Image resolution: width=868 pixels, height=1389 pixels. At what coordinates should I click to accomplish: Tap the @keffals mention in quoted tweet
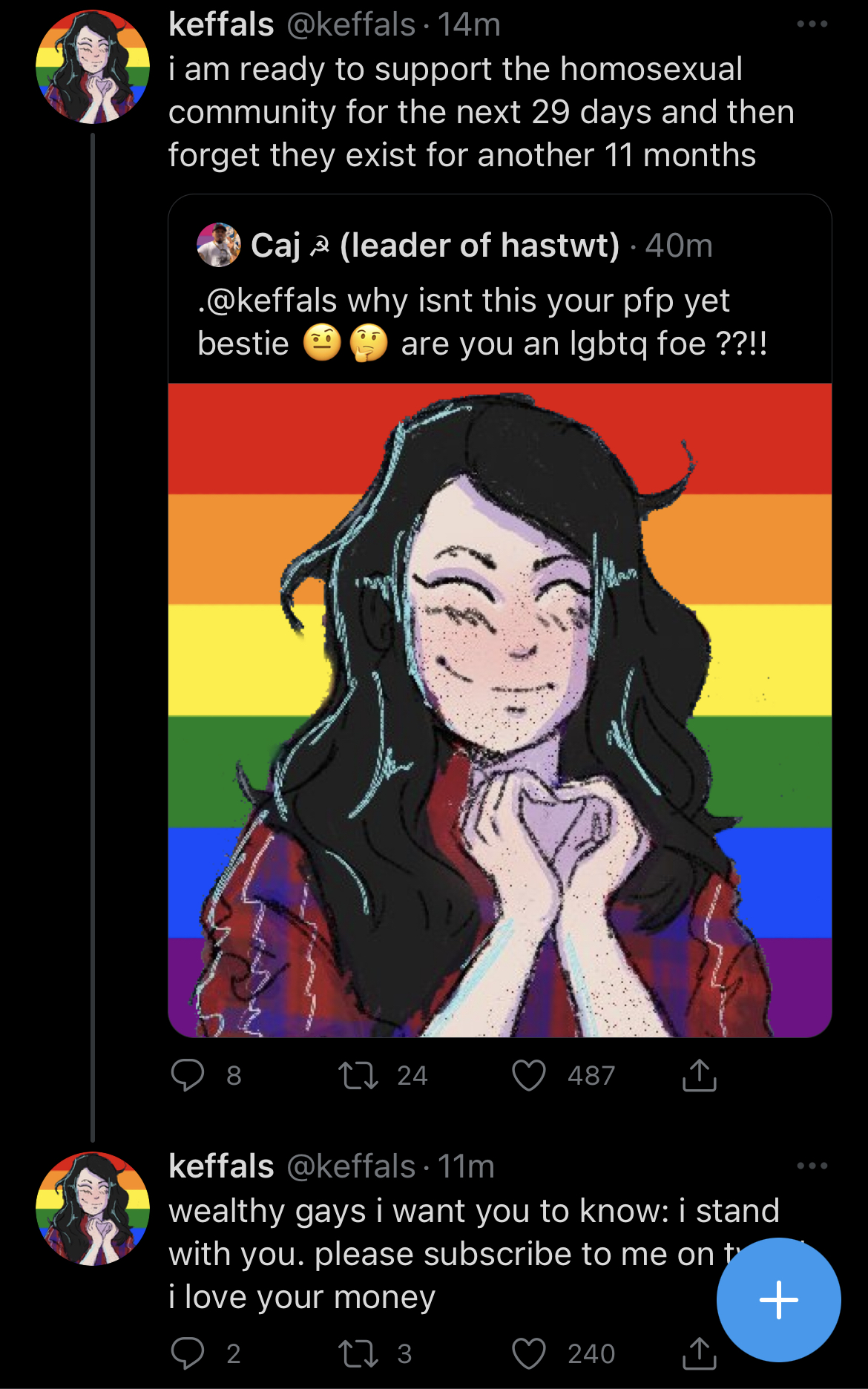269,301
